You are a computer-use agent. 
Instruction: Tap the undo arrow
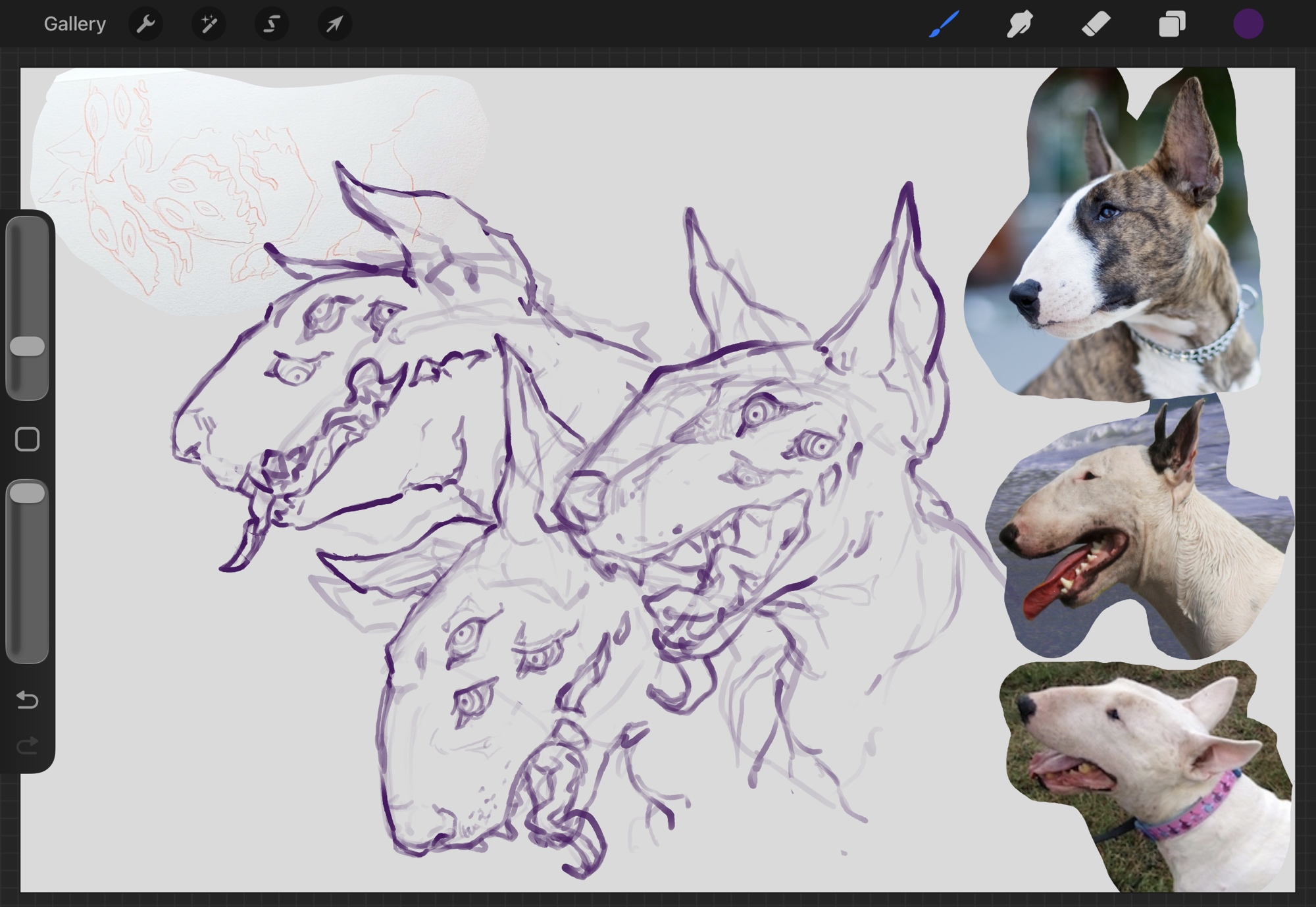(x=27, y=700)
